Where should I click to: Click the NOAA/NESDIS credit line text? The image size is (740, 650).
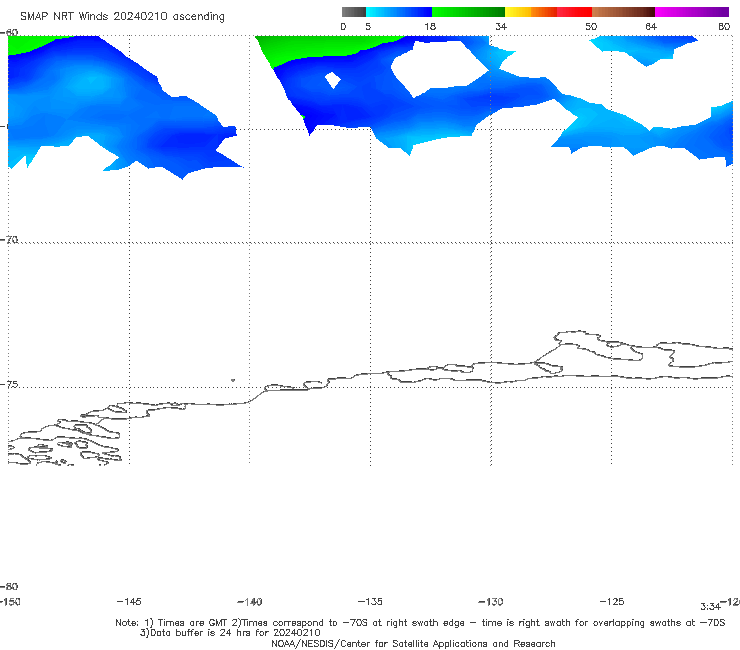pyautogui.click(x=413, y=643)
